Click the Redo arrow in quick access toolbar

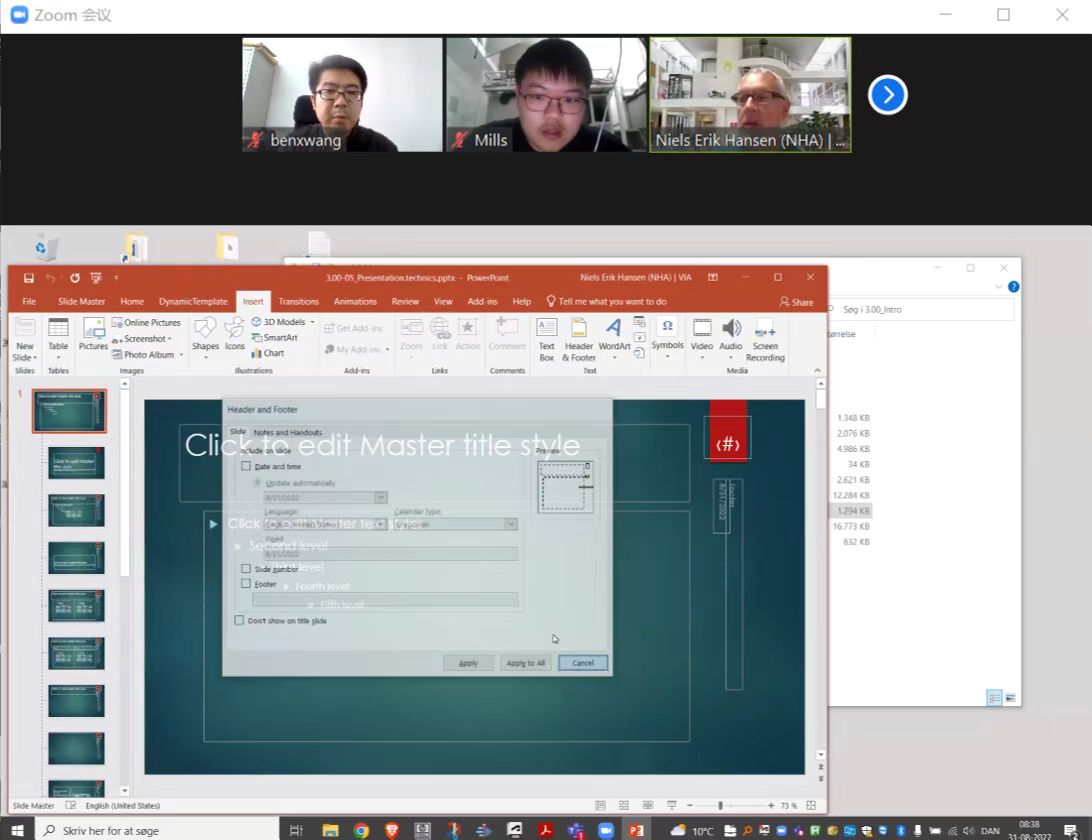pos(75,278)
